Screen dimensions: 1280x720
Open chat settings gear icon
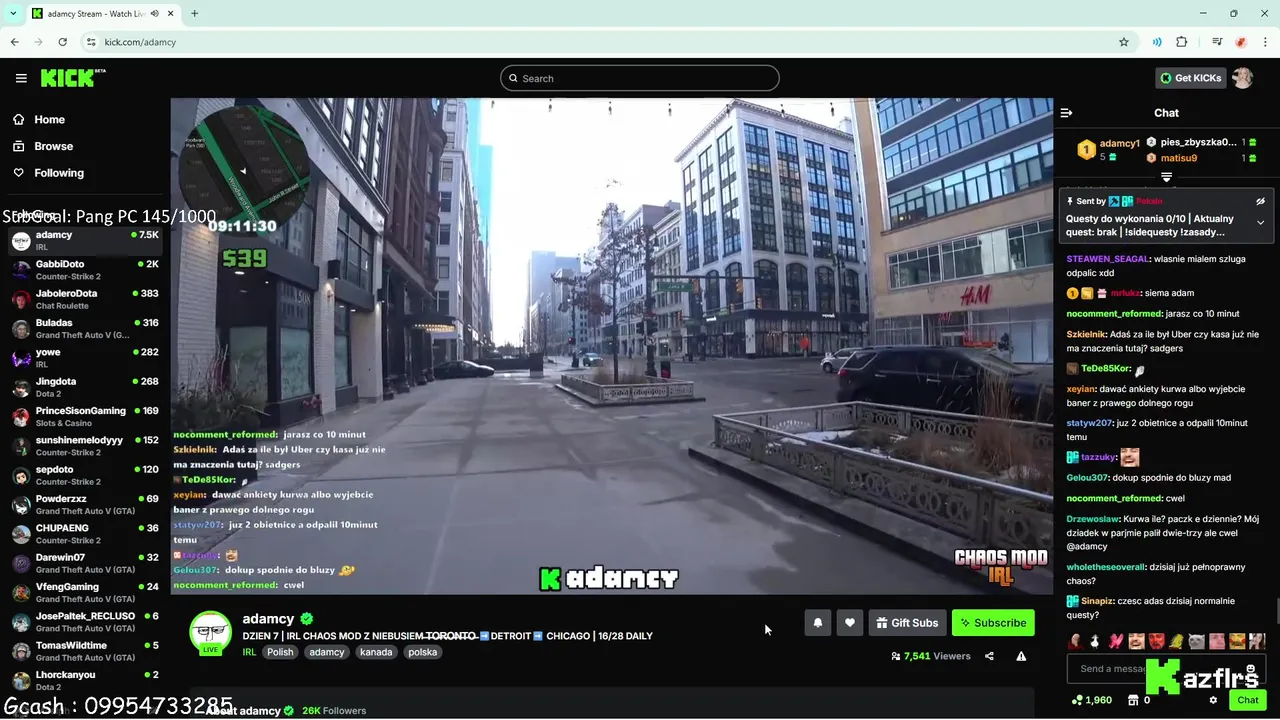click(1213, 700)
